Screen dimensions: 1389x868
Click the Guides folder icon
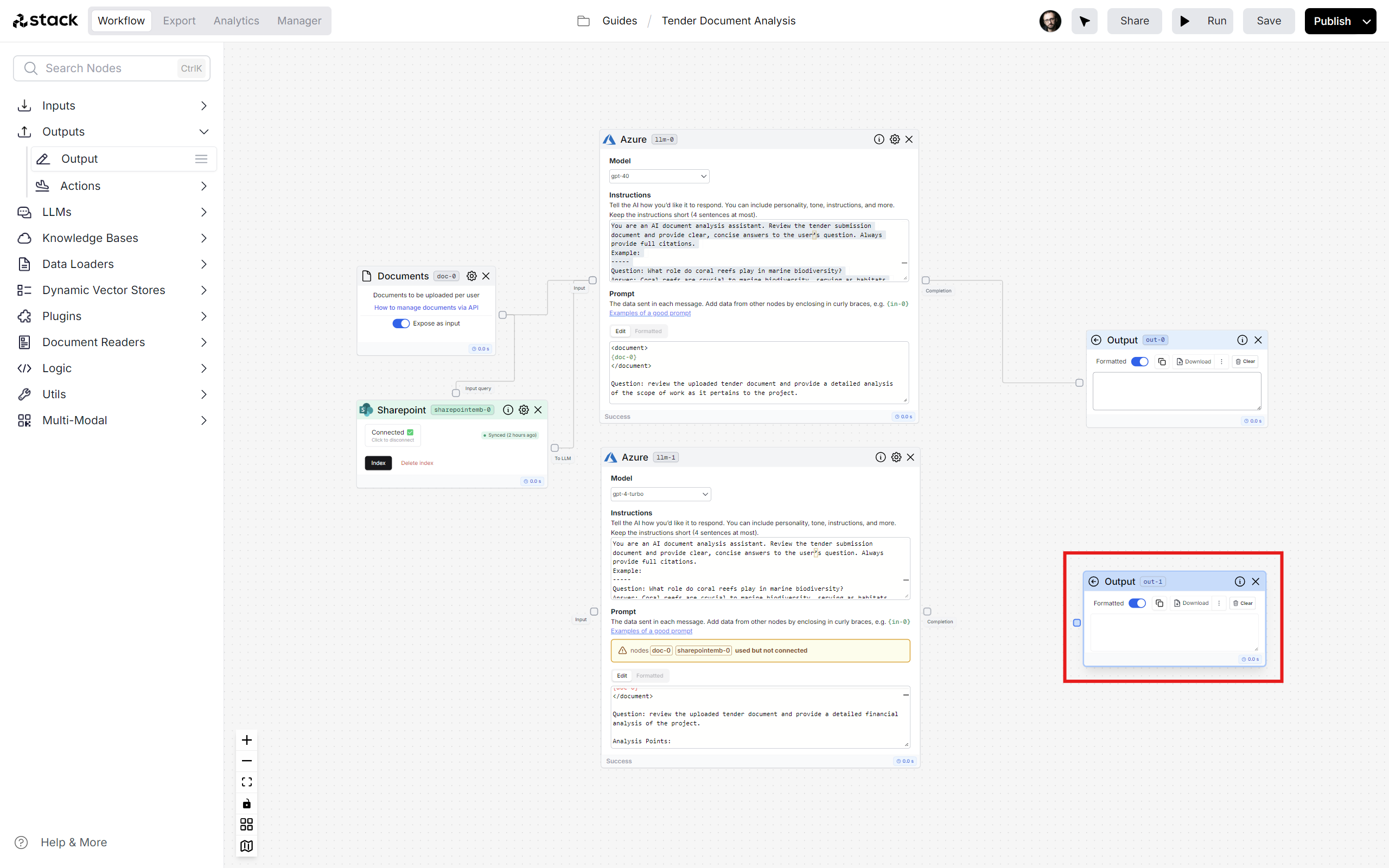point(583,21)
